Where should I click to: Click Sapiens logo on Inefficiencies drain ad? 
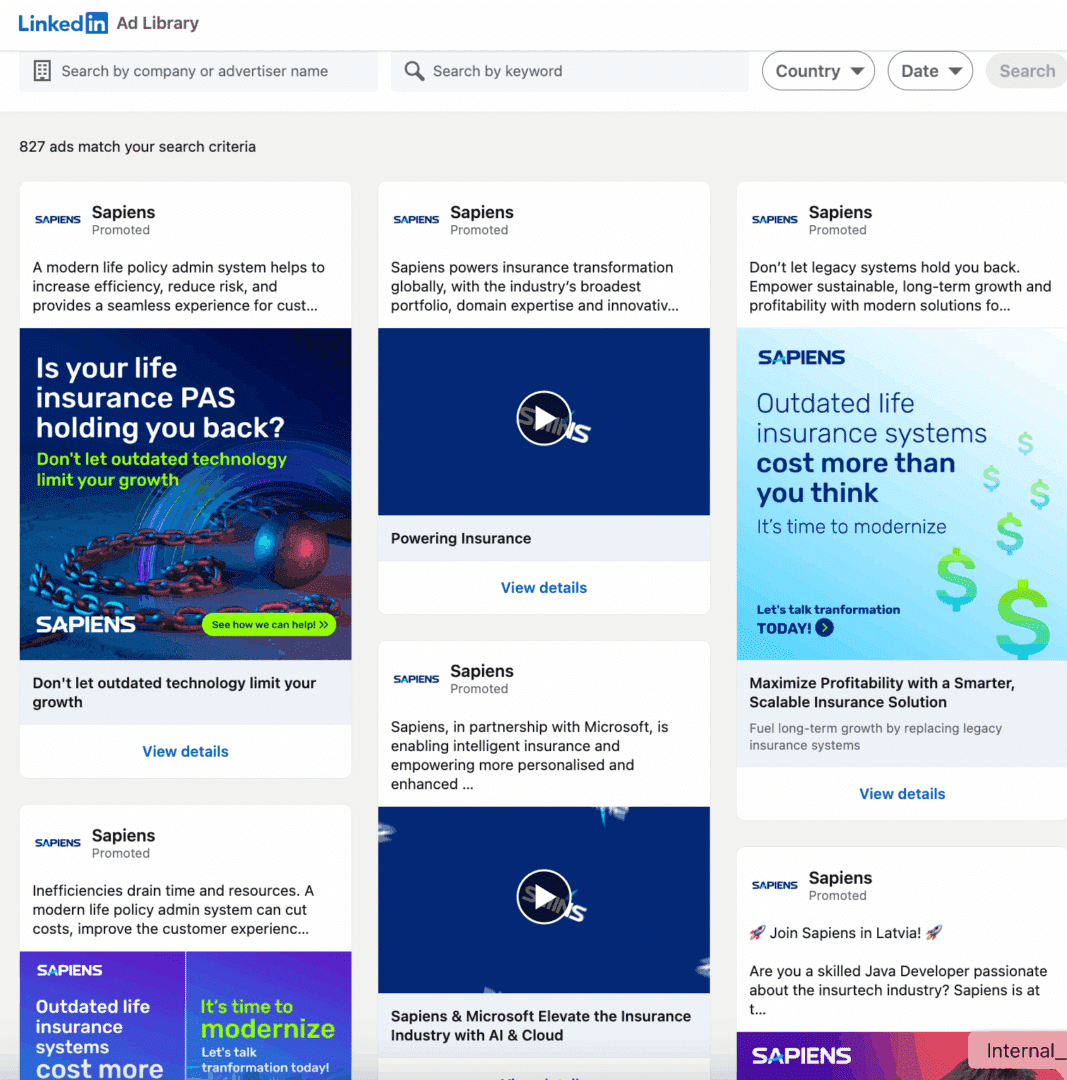[x=58, y=843]
